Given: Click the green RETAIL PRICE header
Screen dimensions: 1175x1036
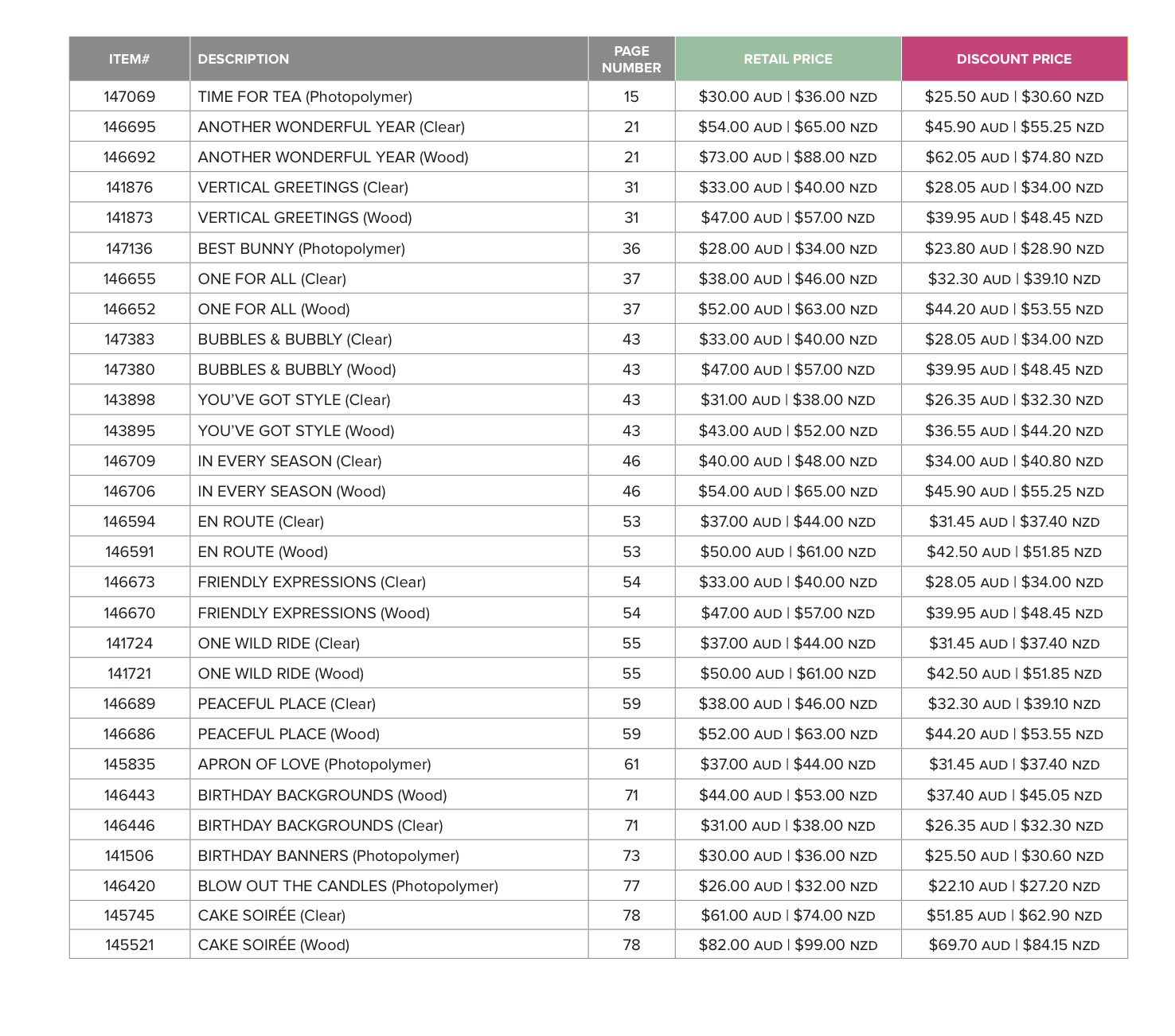Looking at the screenshot, I should pyautogui.click(x=788, y=59).
